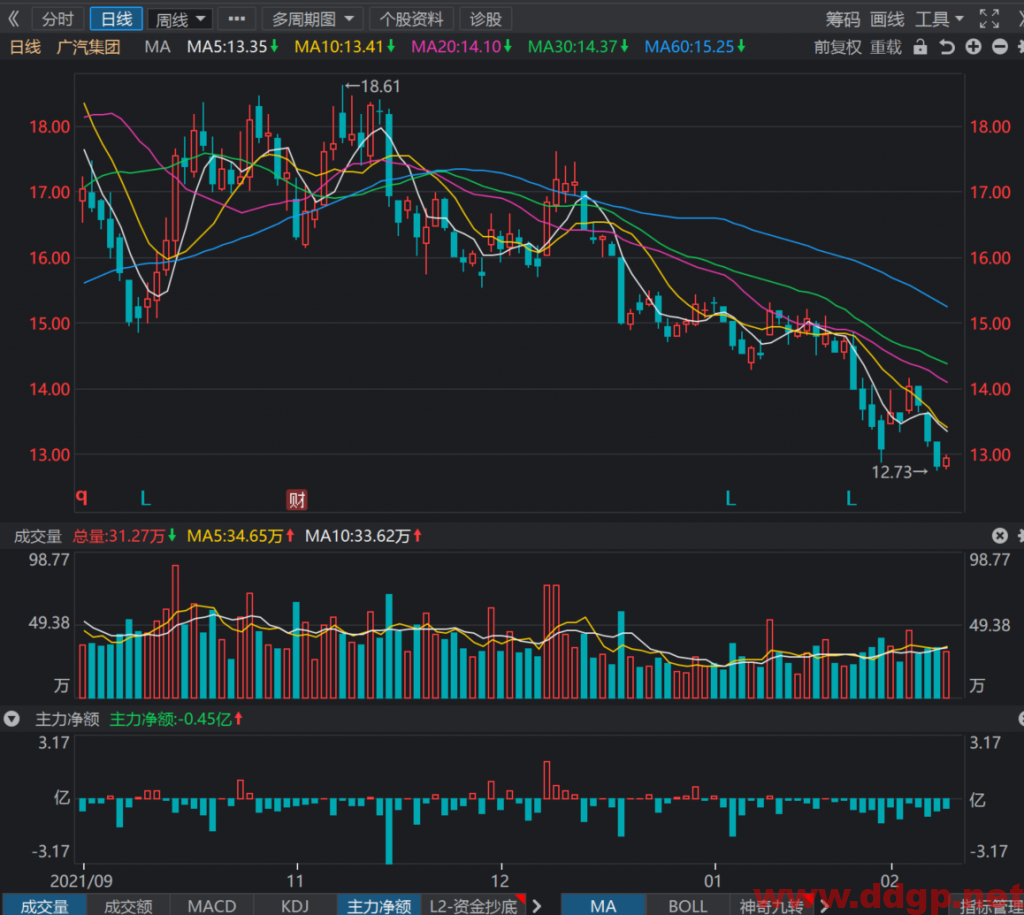This screenshot has width=1024, height=915.
Task: Click the L marker before February
Action: point(852,500)
